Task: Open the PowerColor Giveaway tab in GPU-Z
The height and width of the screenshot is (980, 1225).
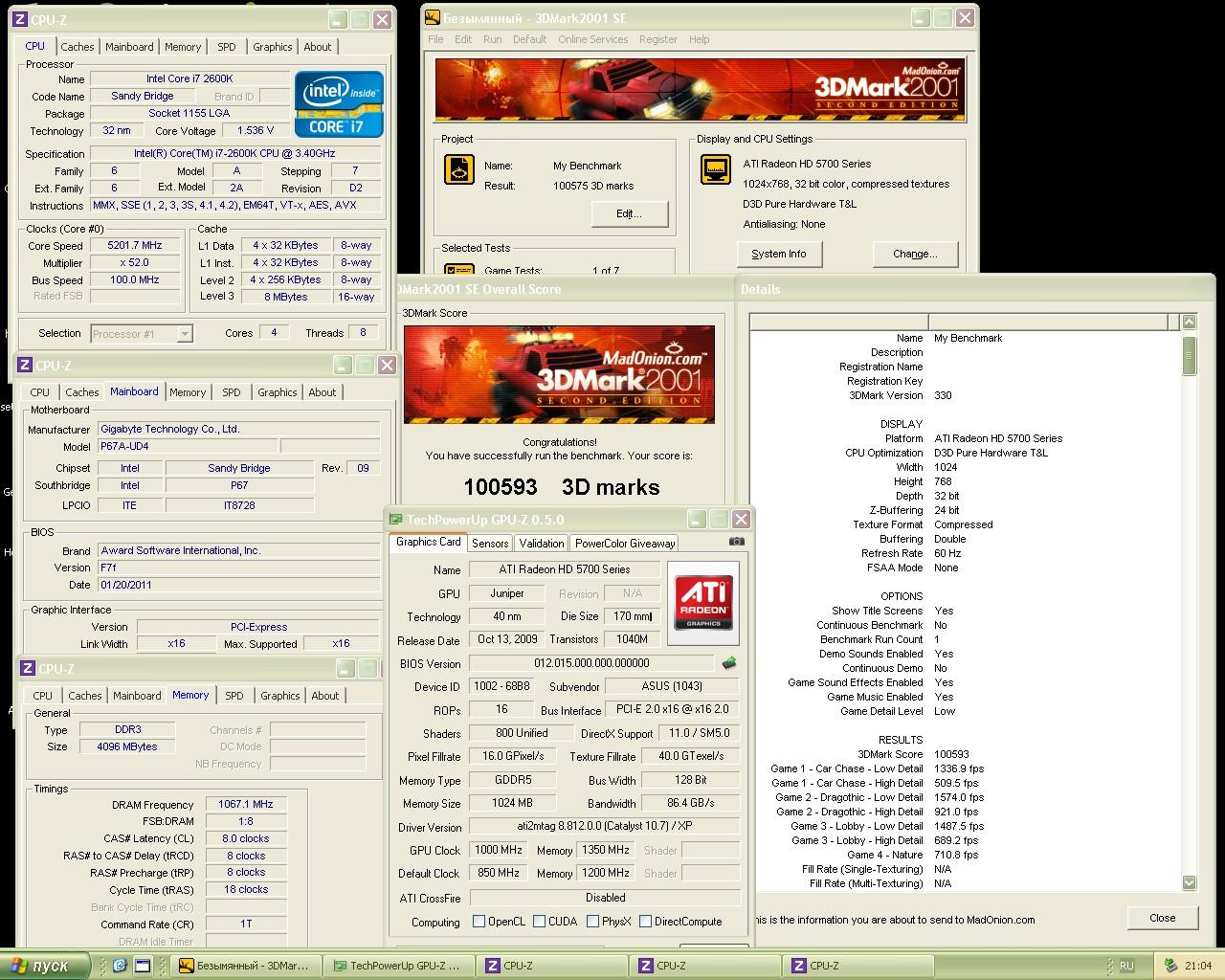Action: point(625,543)
